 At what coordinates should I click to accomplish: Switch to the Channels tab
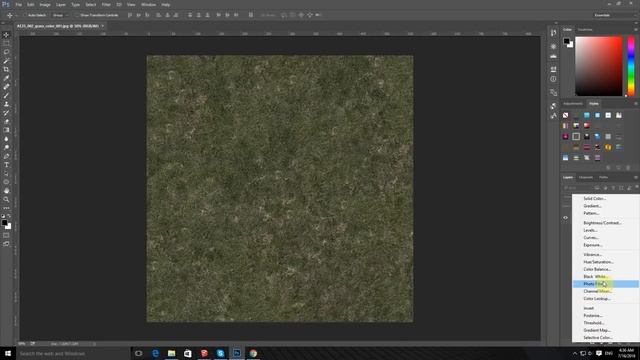[x=586, y=177]
